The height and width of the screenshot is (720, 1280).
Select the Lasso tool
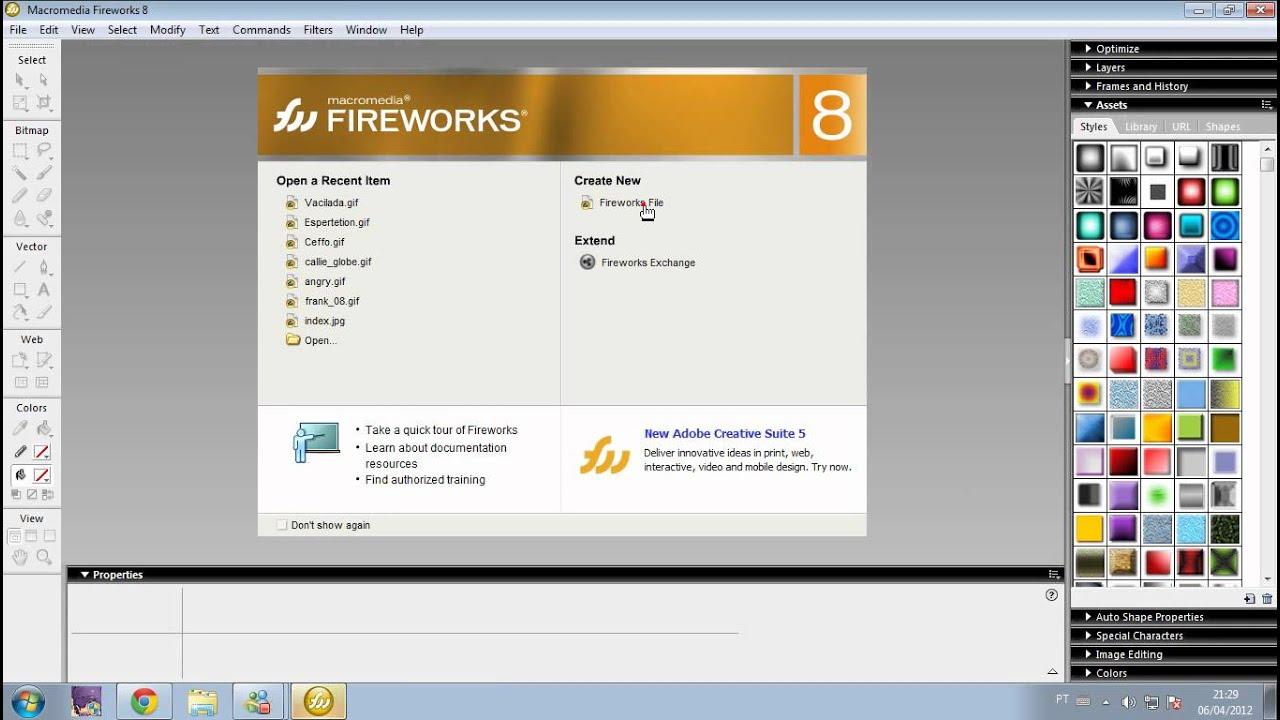pyautogui.click(x=43, y=151)
